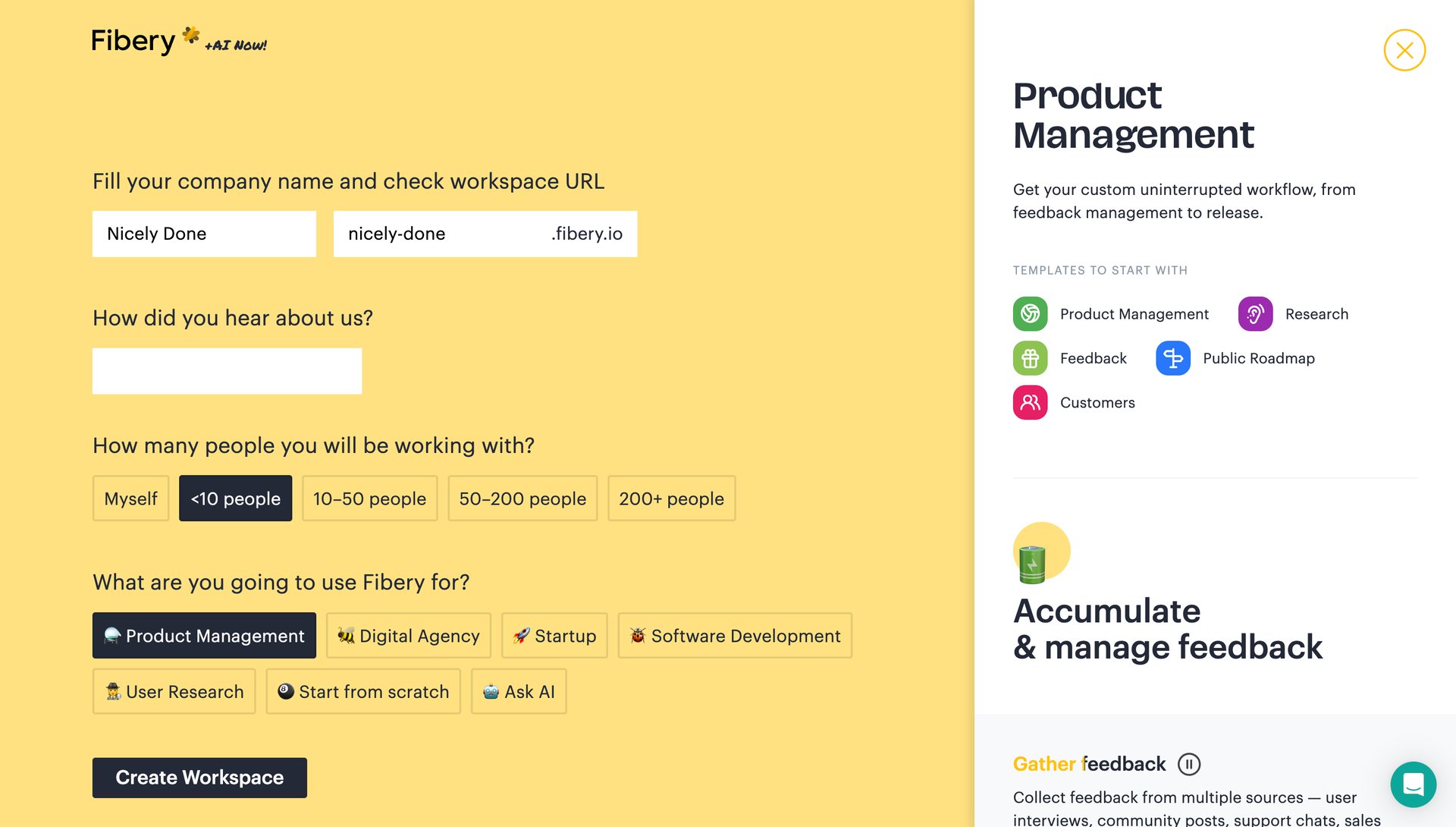This screenshot has height=827, width=1456.
Task: Open the How did you hear about us field
Action: (x=227, y=371)
